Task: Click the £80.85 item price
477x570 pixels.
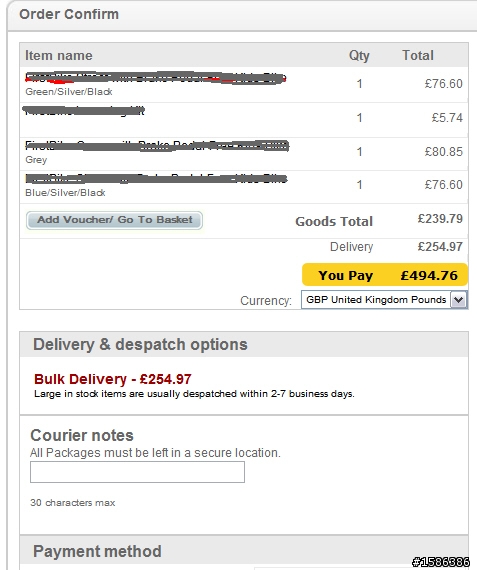Action: (444, 152)
